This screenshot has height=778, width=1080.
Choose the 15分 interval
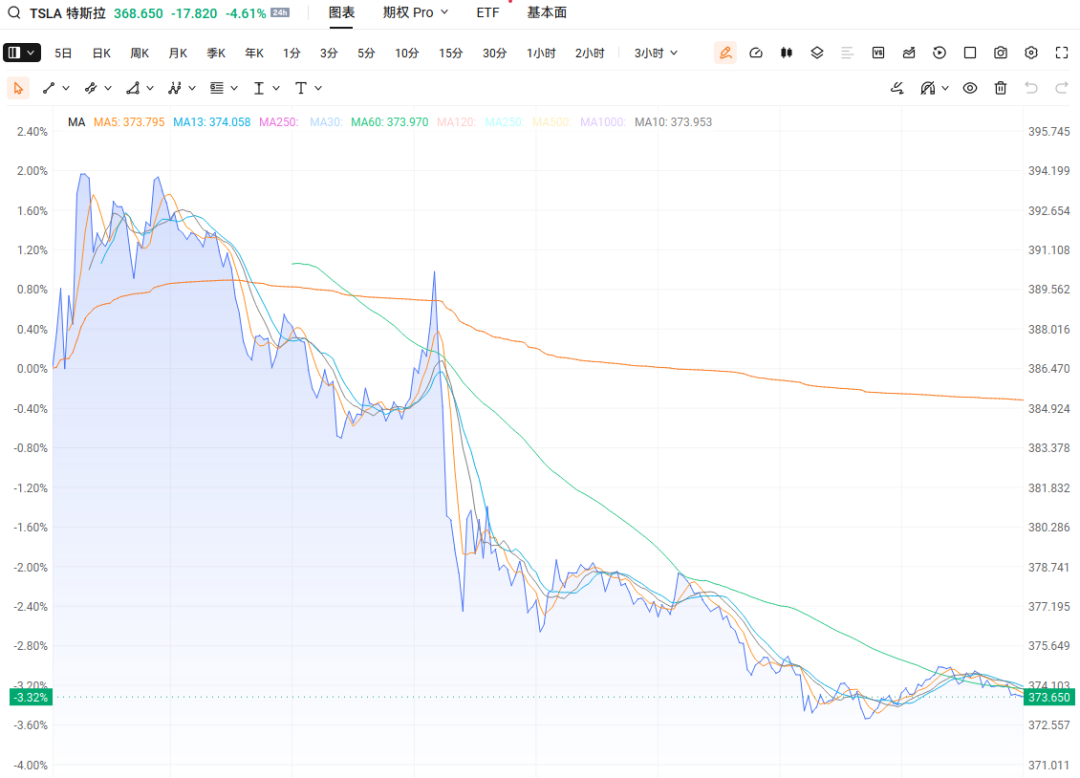[x=450, y=53]
